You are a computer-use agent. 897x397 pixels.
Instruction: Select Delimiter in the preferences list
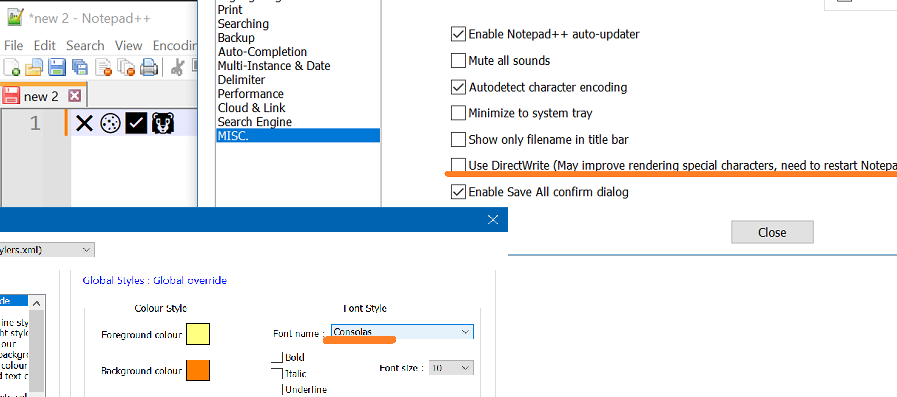[x=241, y=80]
